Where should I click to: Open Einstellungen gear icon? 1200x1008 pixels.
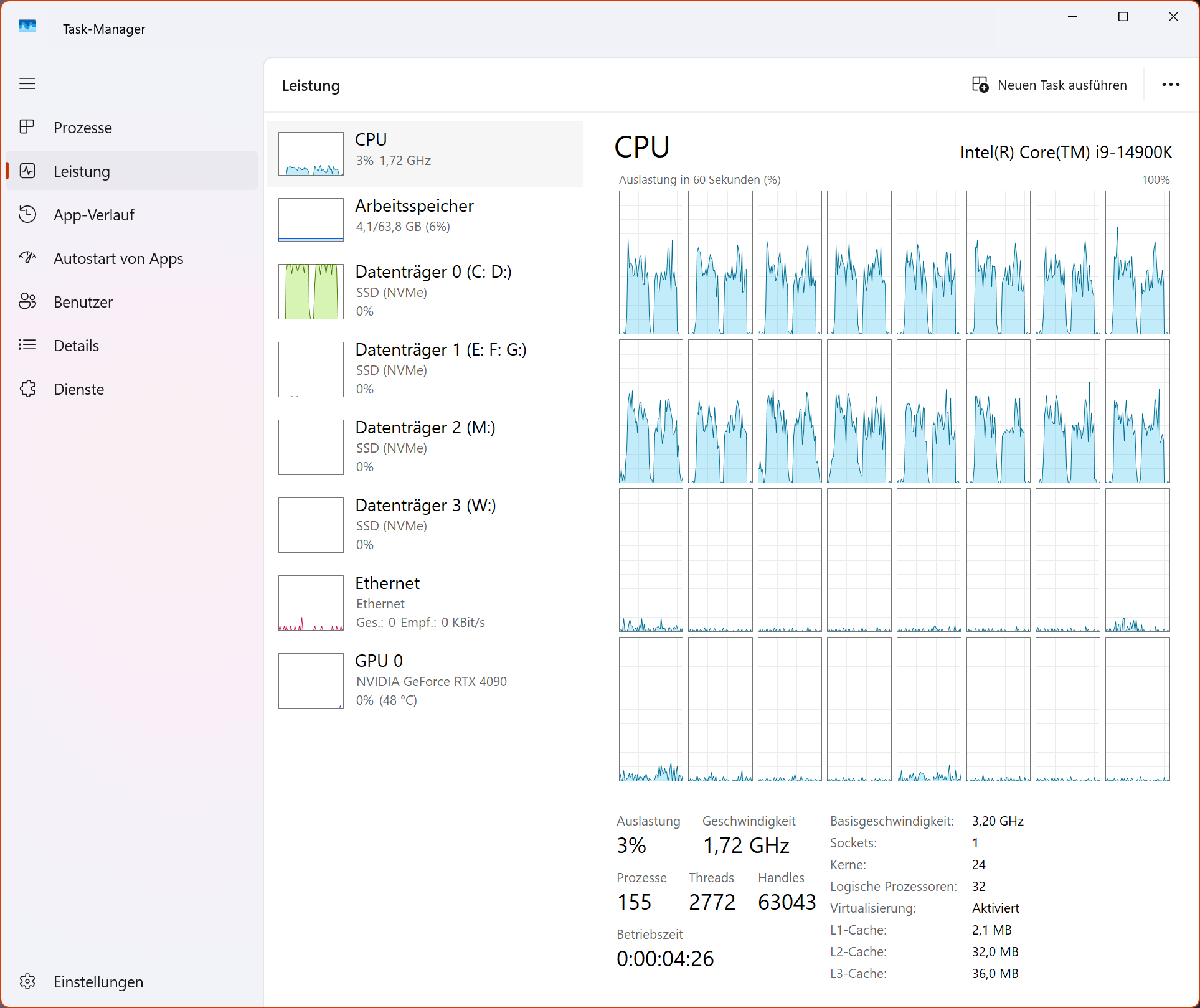pyautogui.click(x=27, y=982)
